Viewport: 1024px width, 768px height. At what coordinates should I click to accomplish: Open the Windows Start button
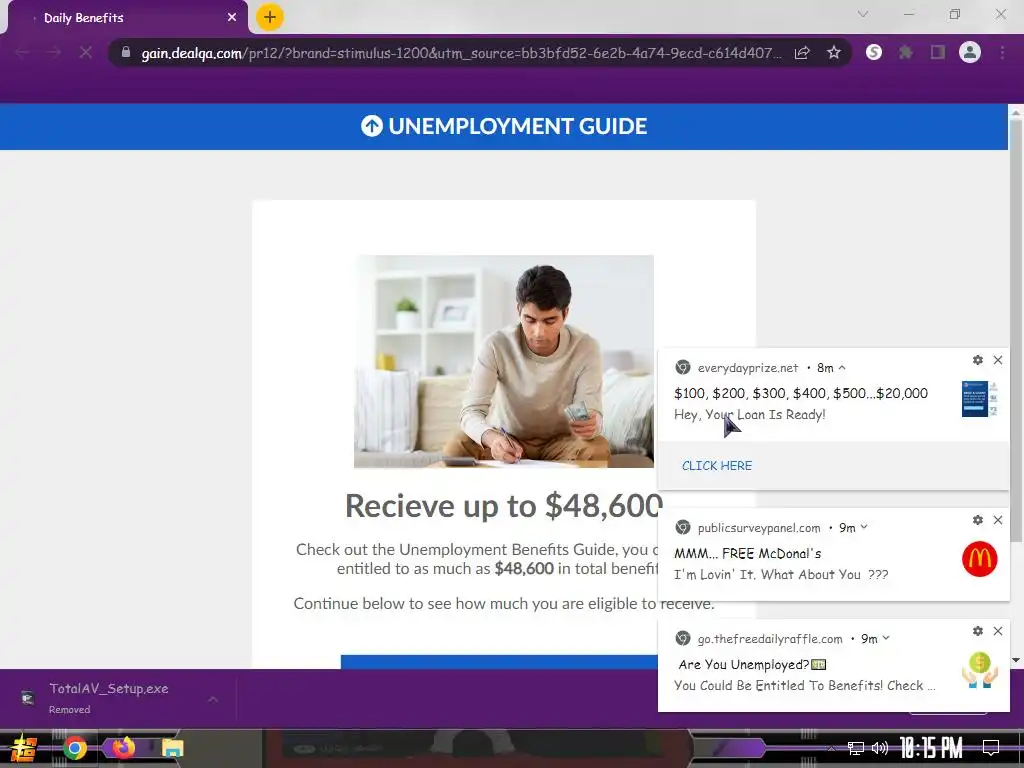point(24,748)
